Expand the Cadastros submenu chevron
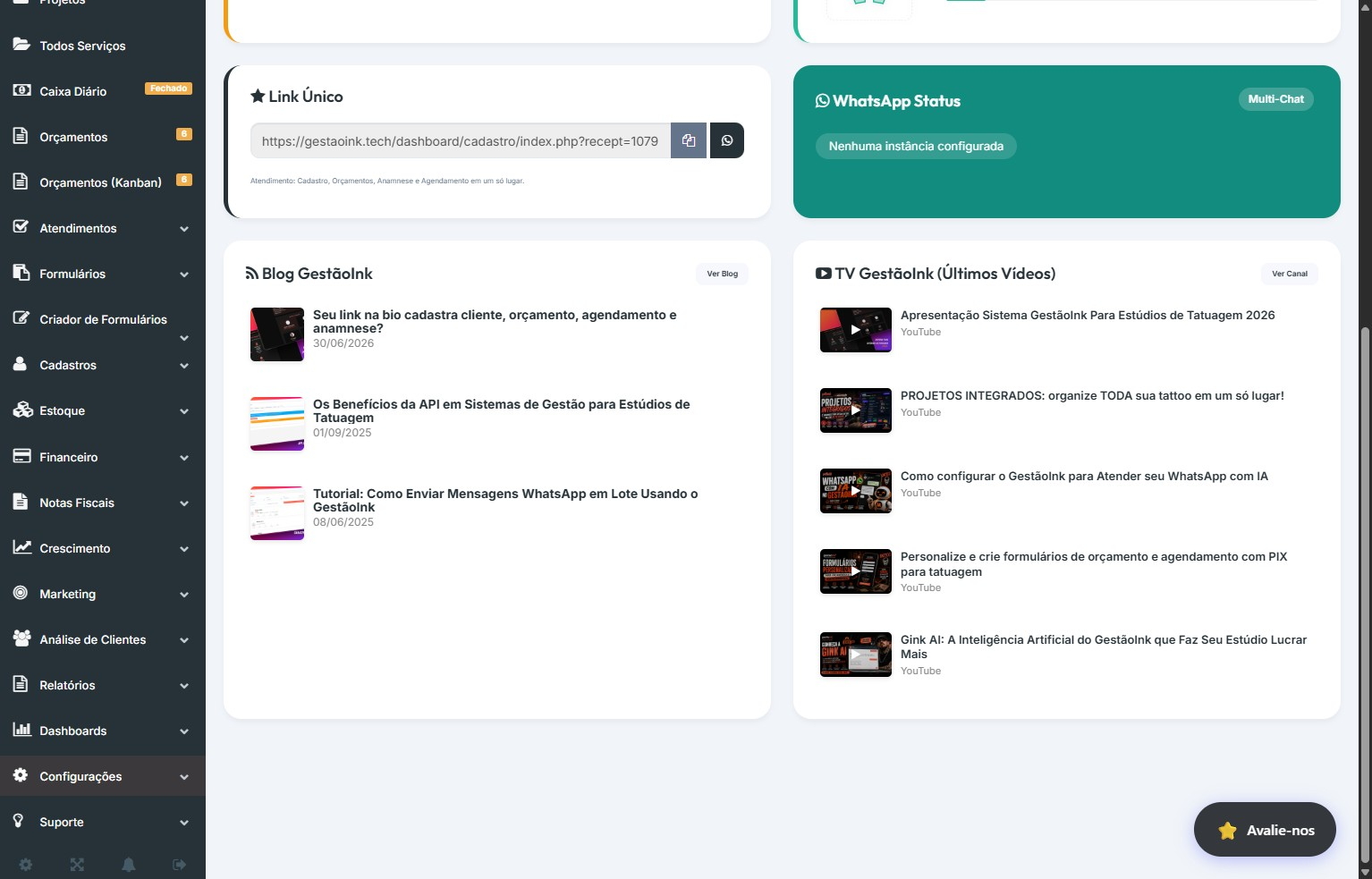This screenshot has height=879, width=1372. (x=184, y=366)
